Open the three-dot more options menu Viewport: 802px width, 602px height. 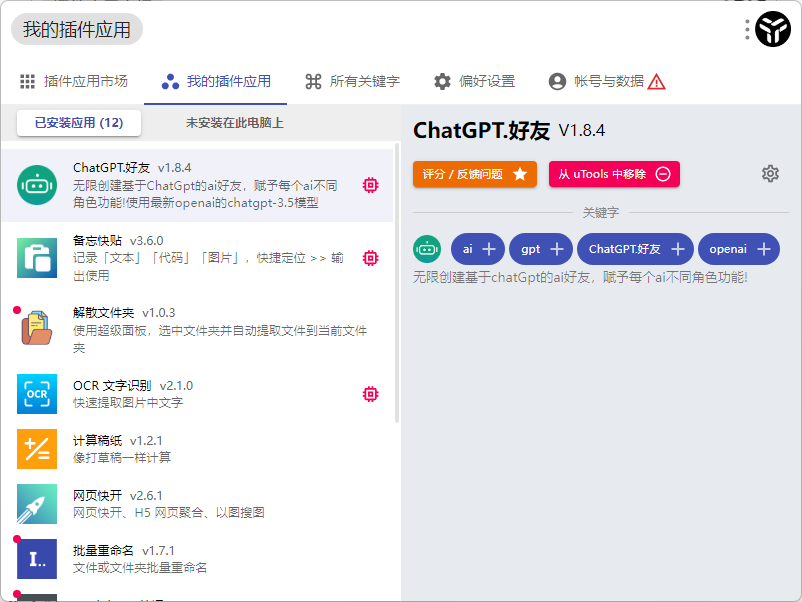pos(747,30)
